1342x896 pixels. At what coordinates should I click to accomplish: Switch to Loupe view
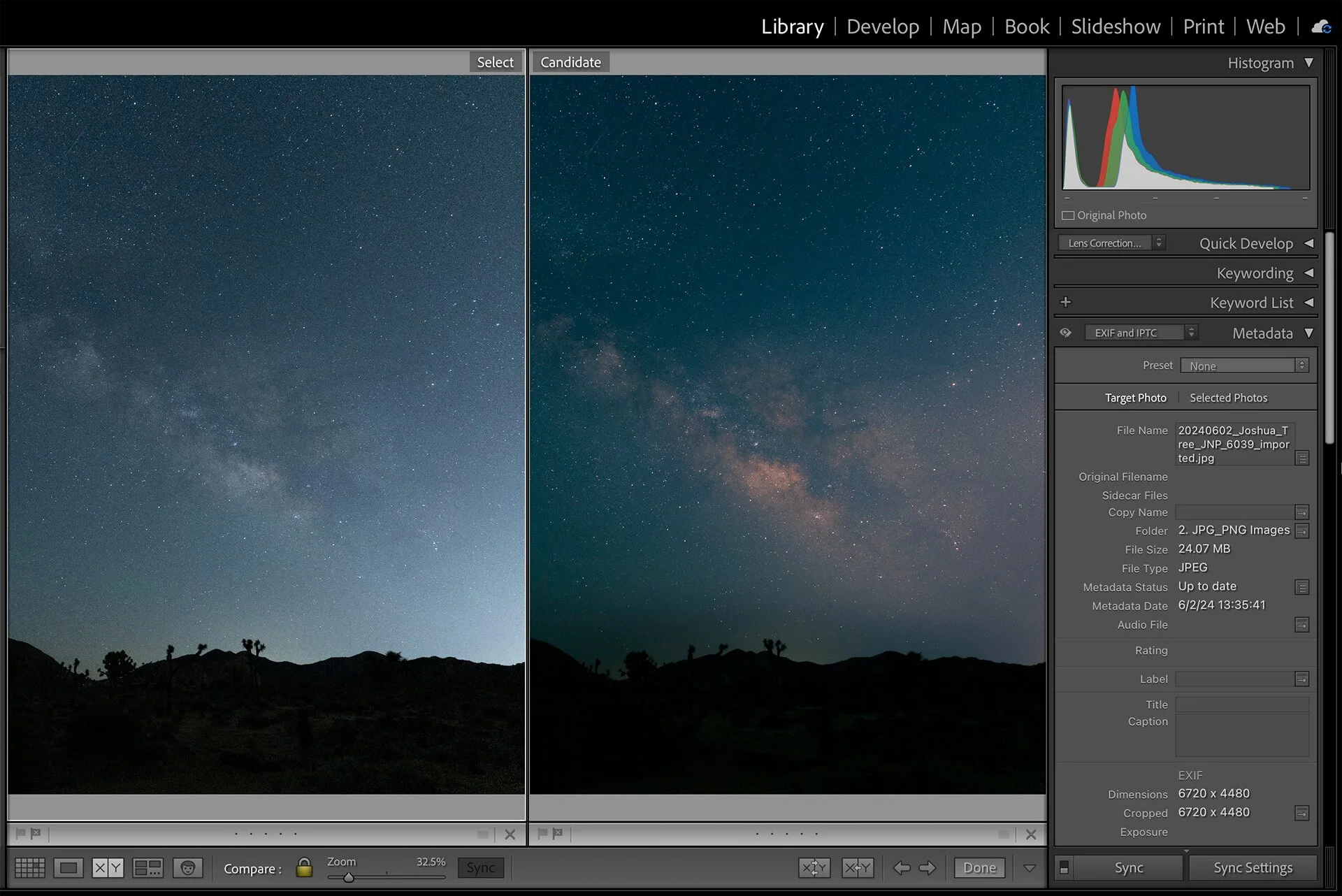click(x=68, y=868)
